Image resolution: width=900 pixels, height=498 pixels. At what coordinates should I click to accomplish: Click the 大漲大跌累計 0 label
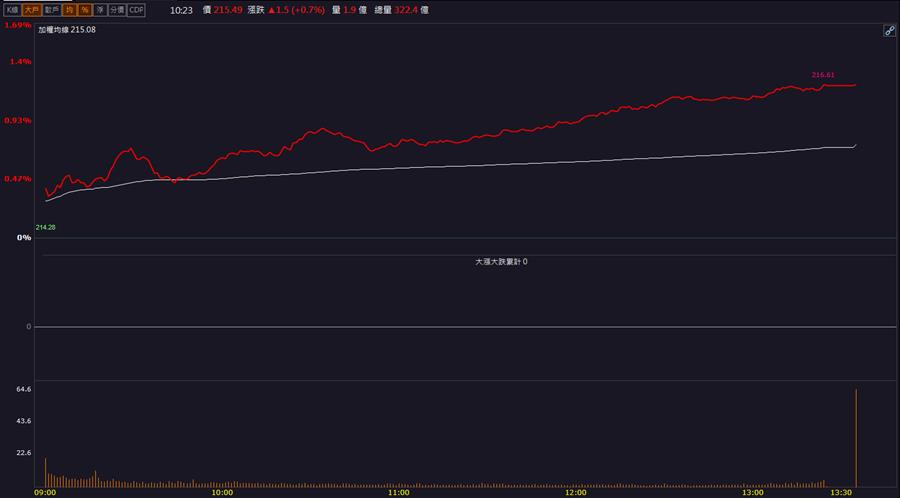tap(501, 262)
